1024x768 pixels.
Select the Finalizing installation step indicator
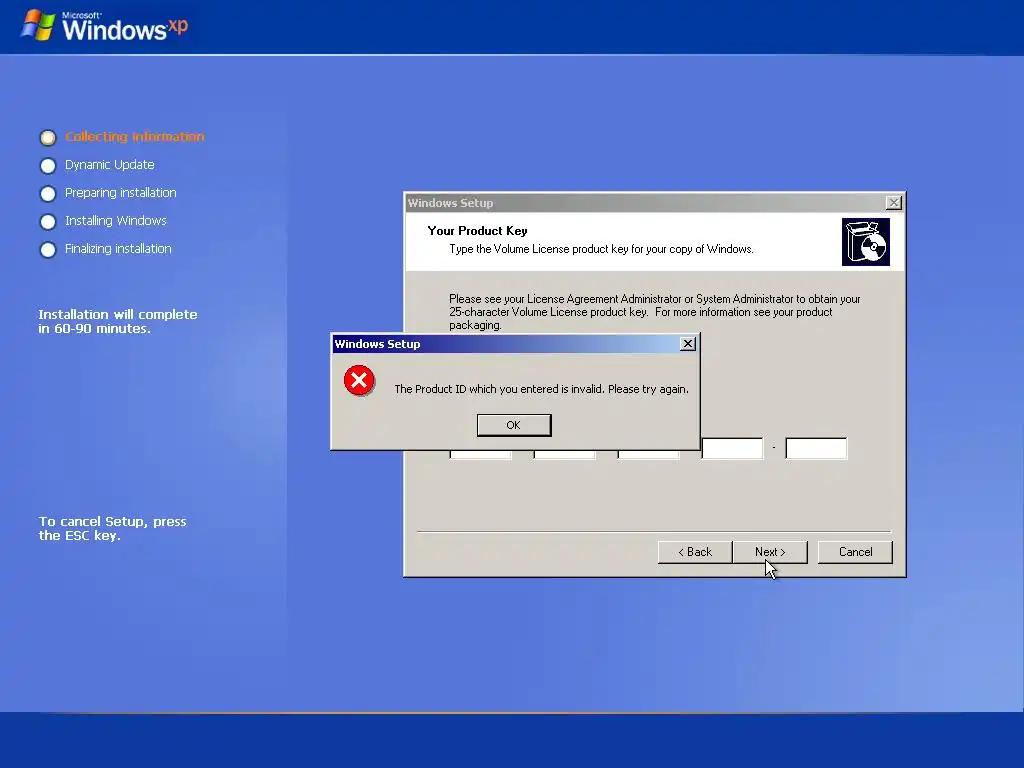tap(48, 249)
